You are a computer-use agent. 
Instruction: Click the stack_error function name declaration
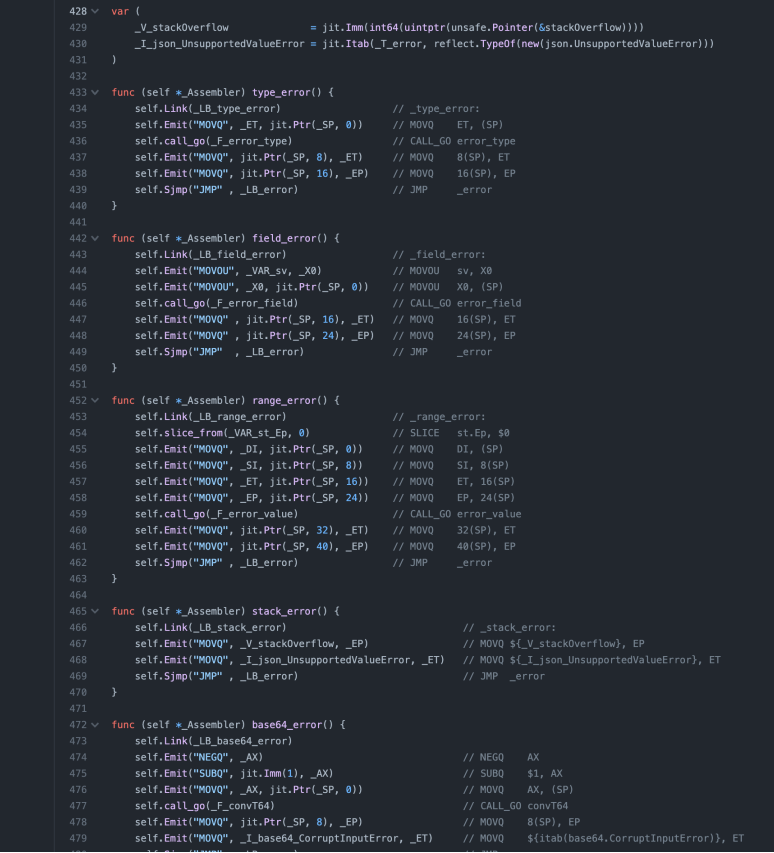(284, 610)
